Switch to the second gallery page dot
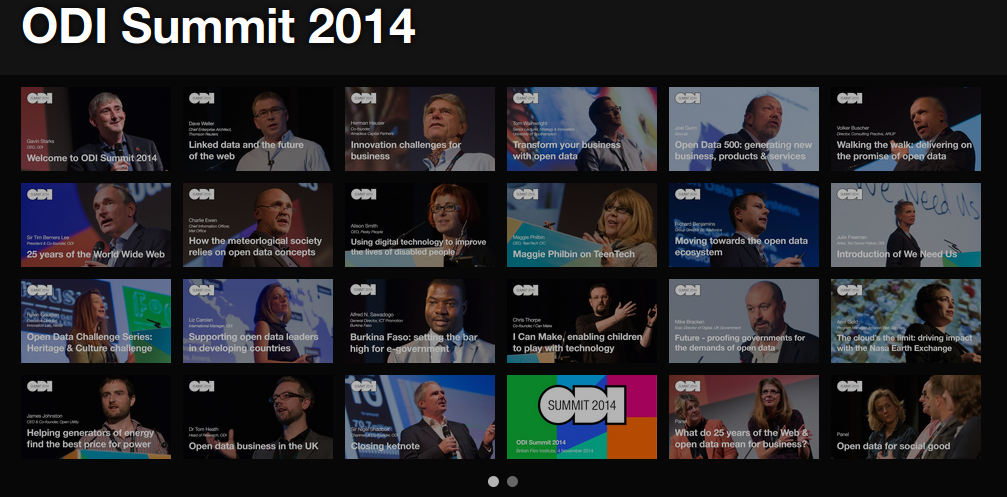The height and width of the screenshot is (497, 1007). point(512,482)
